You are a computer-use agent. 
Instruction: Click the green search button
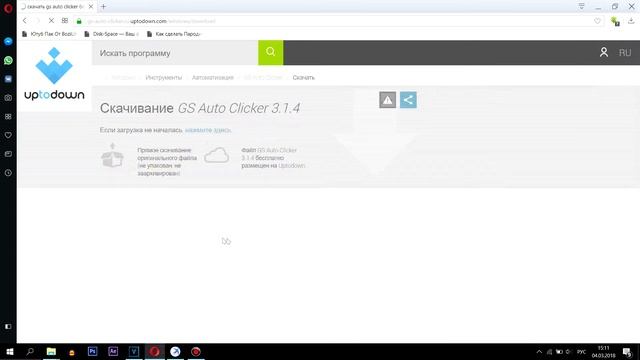point(270,53)
